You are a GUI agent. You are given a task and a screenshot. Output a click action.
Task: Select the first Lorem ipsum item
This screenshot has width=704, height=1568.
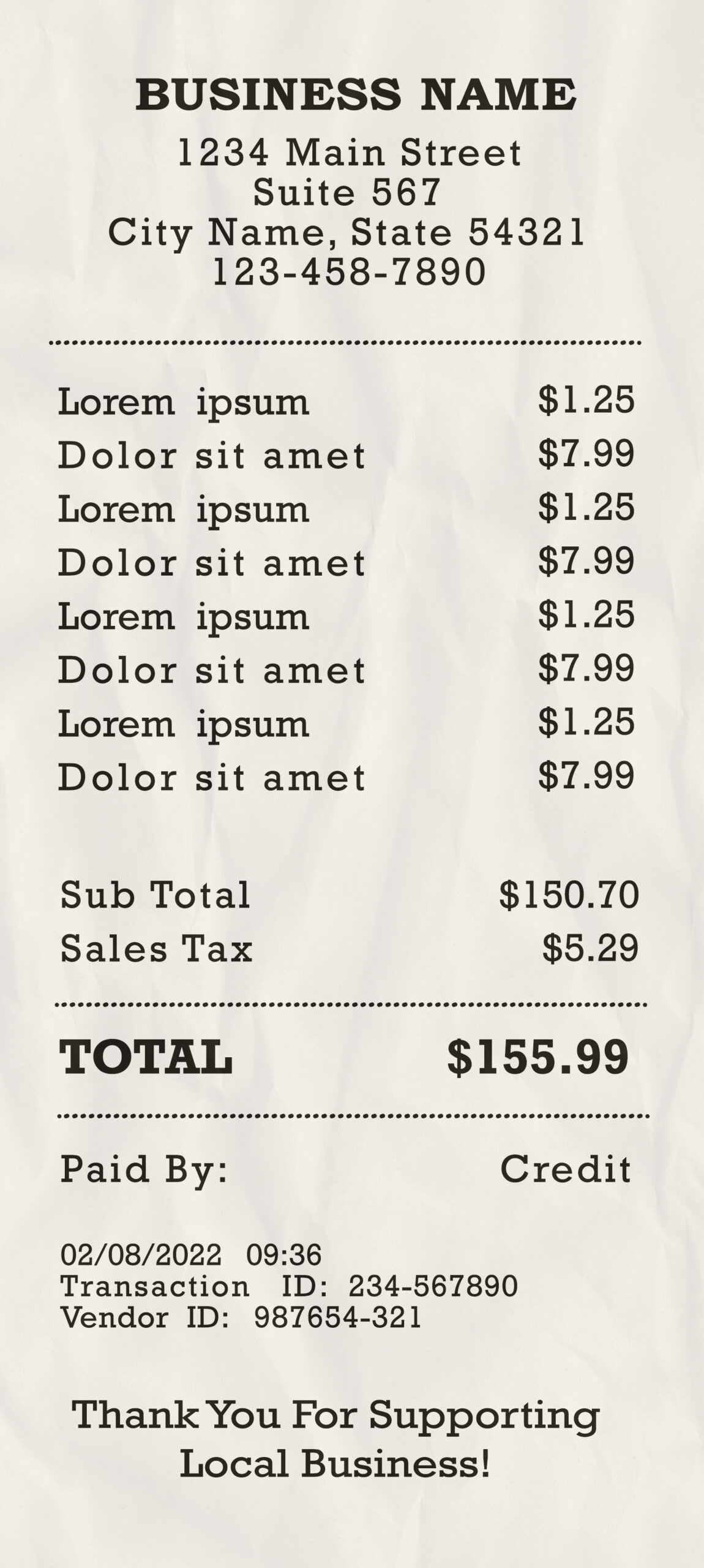pyautogui.click(x=184, y=403)
